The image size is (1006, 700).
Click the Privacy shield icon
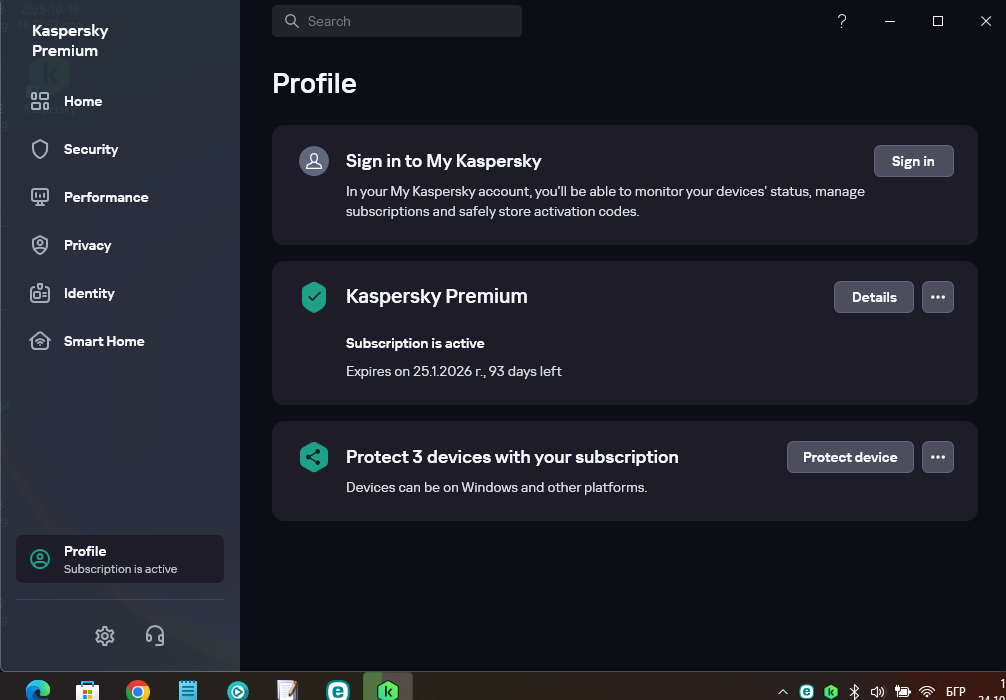(x=40, y=245)
